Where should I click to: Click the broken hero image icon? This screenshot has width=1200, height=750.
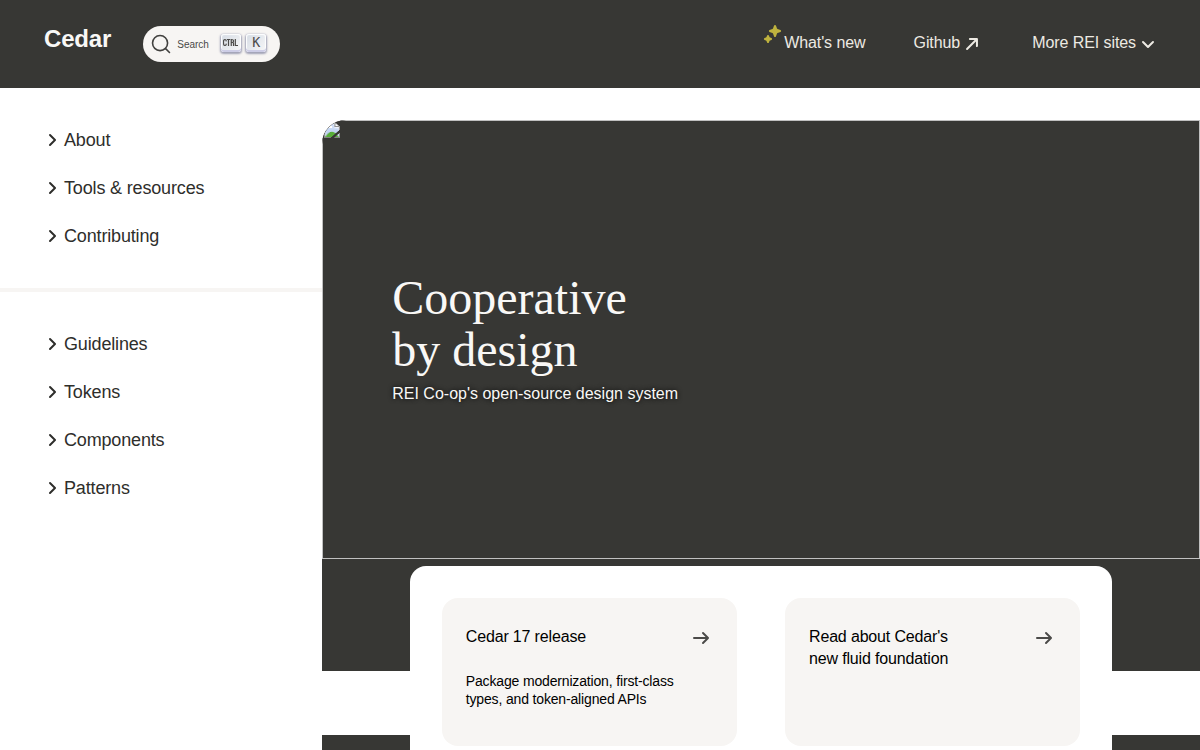[x=332, y=130]
